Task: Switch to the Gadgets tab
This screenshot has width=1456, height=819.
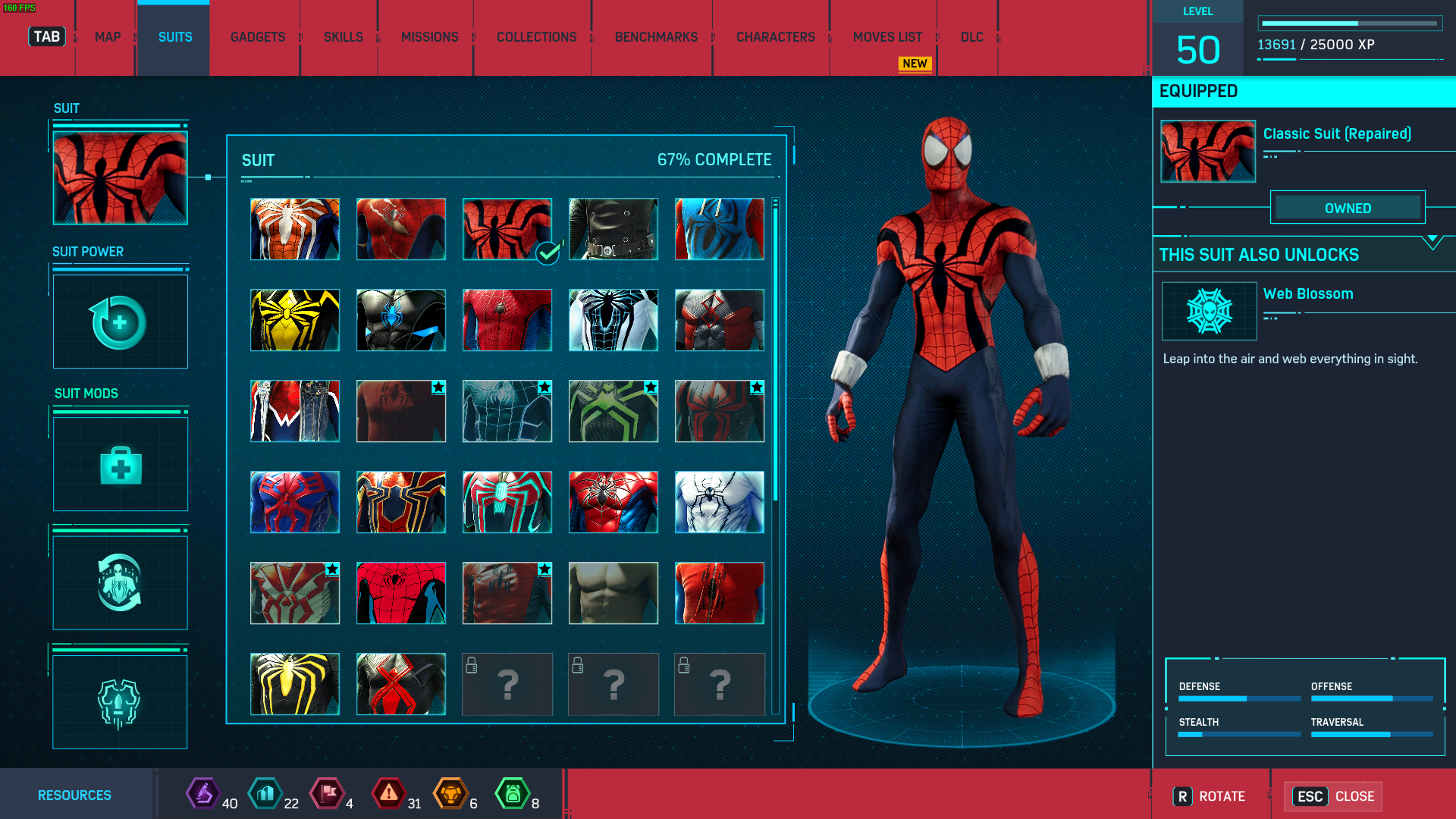Action: pos(258,37)
